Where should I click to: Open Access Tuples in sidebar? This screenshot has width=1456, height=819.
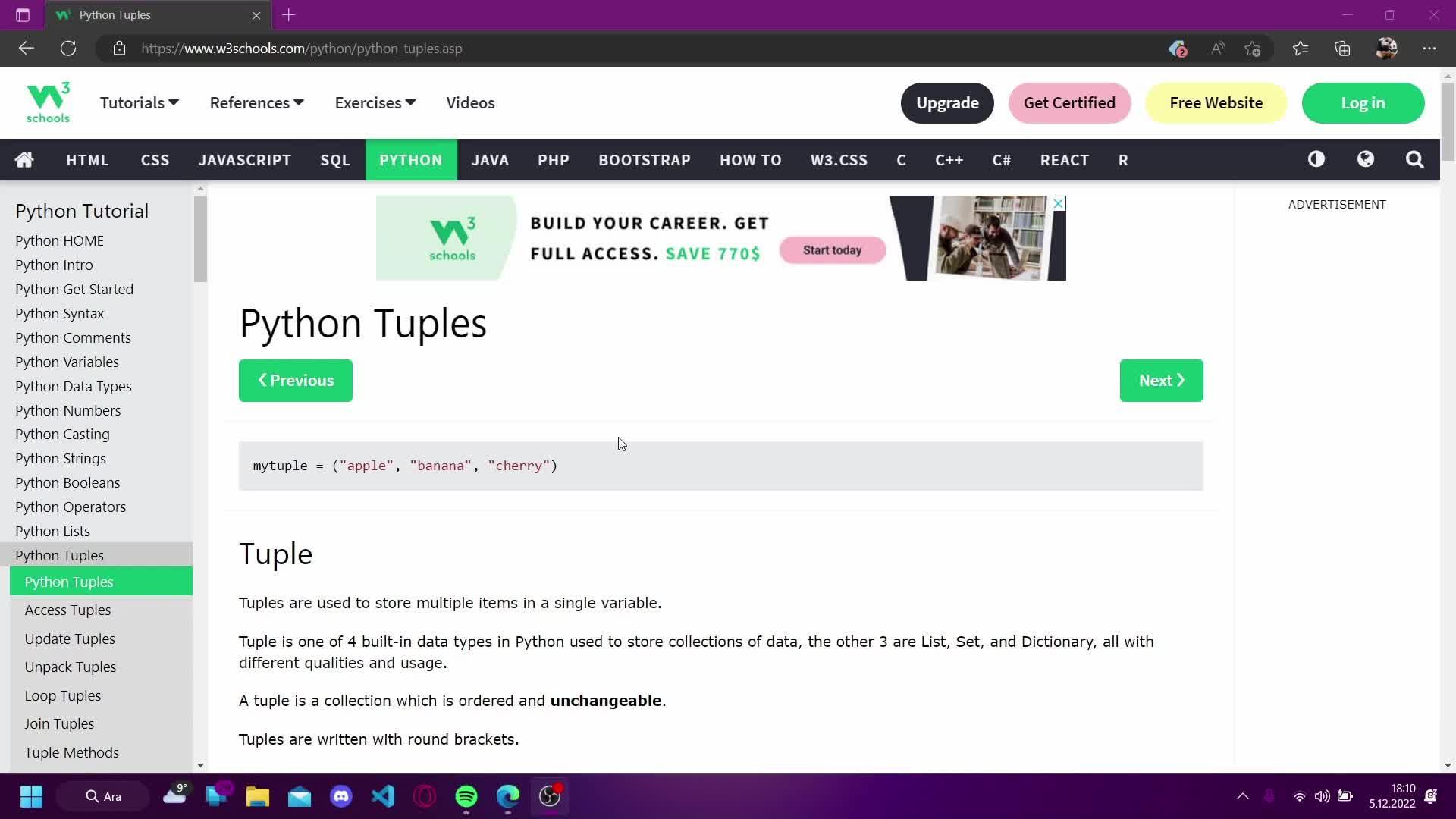(x=101, y=610)
